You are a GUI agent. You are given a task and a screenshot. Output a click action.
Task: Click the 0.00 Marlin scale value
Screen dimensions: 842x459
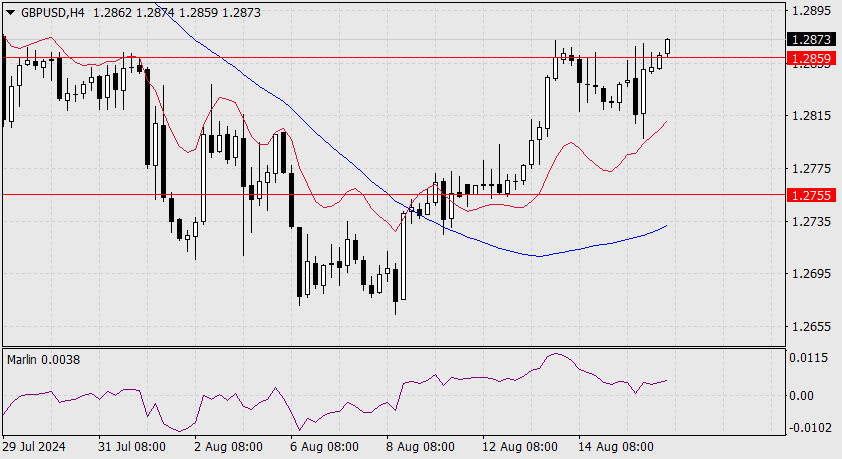(x=802, y=396)
